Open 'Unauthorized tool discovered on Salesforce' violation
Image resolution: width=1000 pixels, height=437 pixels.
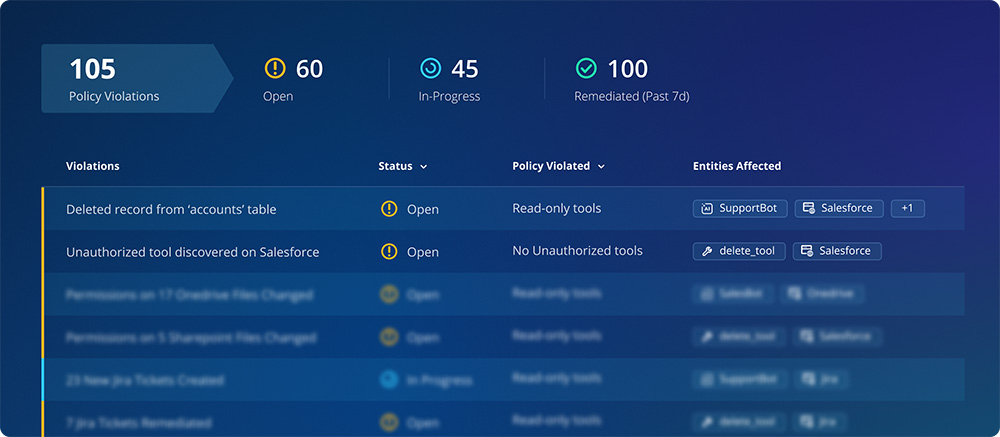192,252
